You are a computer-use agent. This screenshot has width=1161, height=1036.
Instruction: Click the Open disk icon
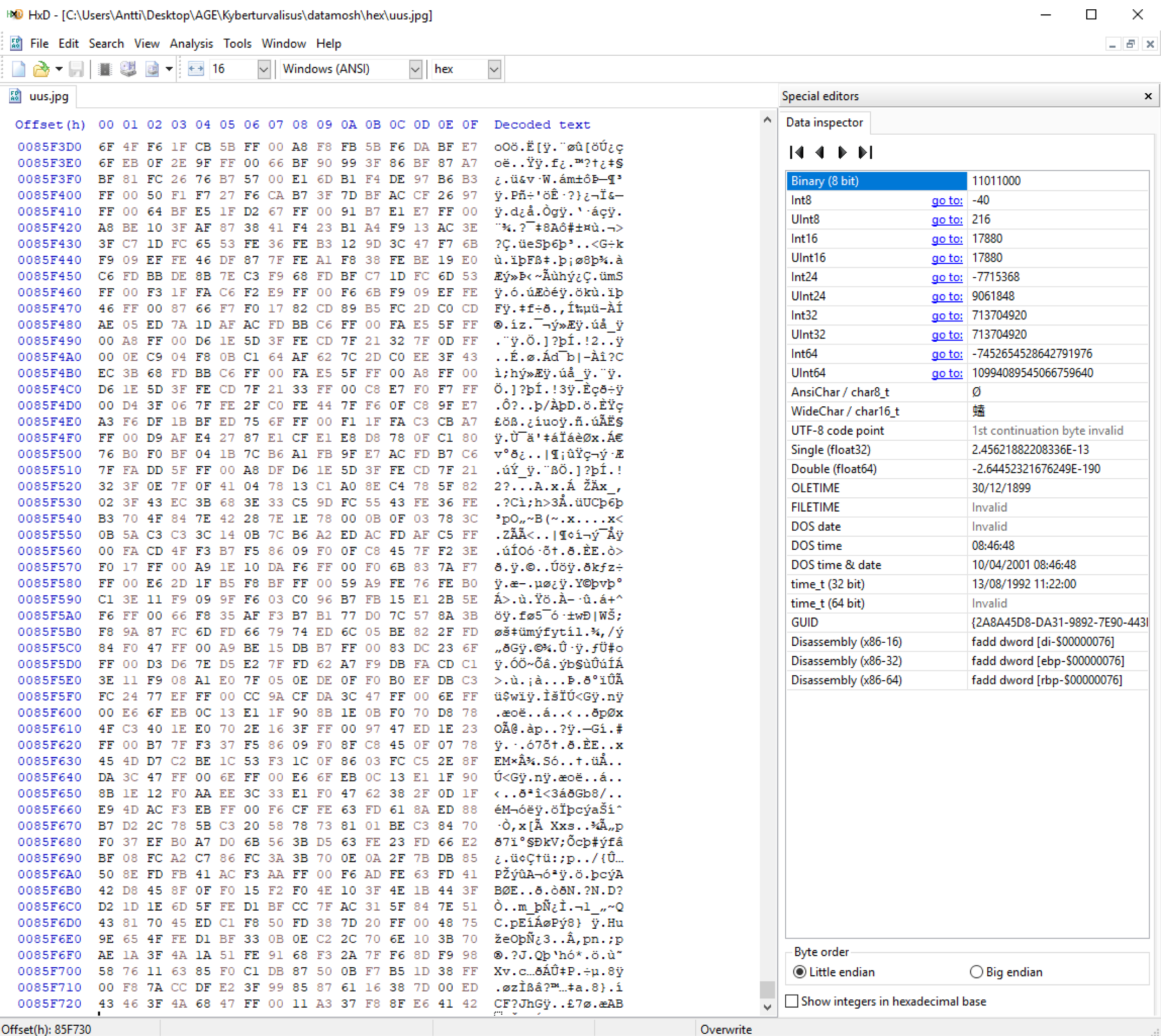[128, 69]
